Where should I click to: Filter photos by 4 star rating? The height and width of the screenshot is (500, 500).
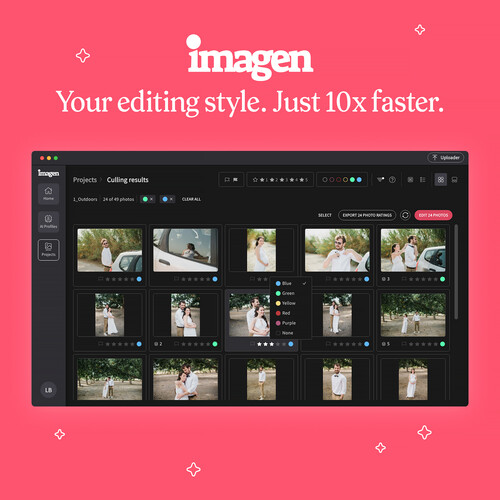click(x=293, y=180)
